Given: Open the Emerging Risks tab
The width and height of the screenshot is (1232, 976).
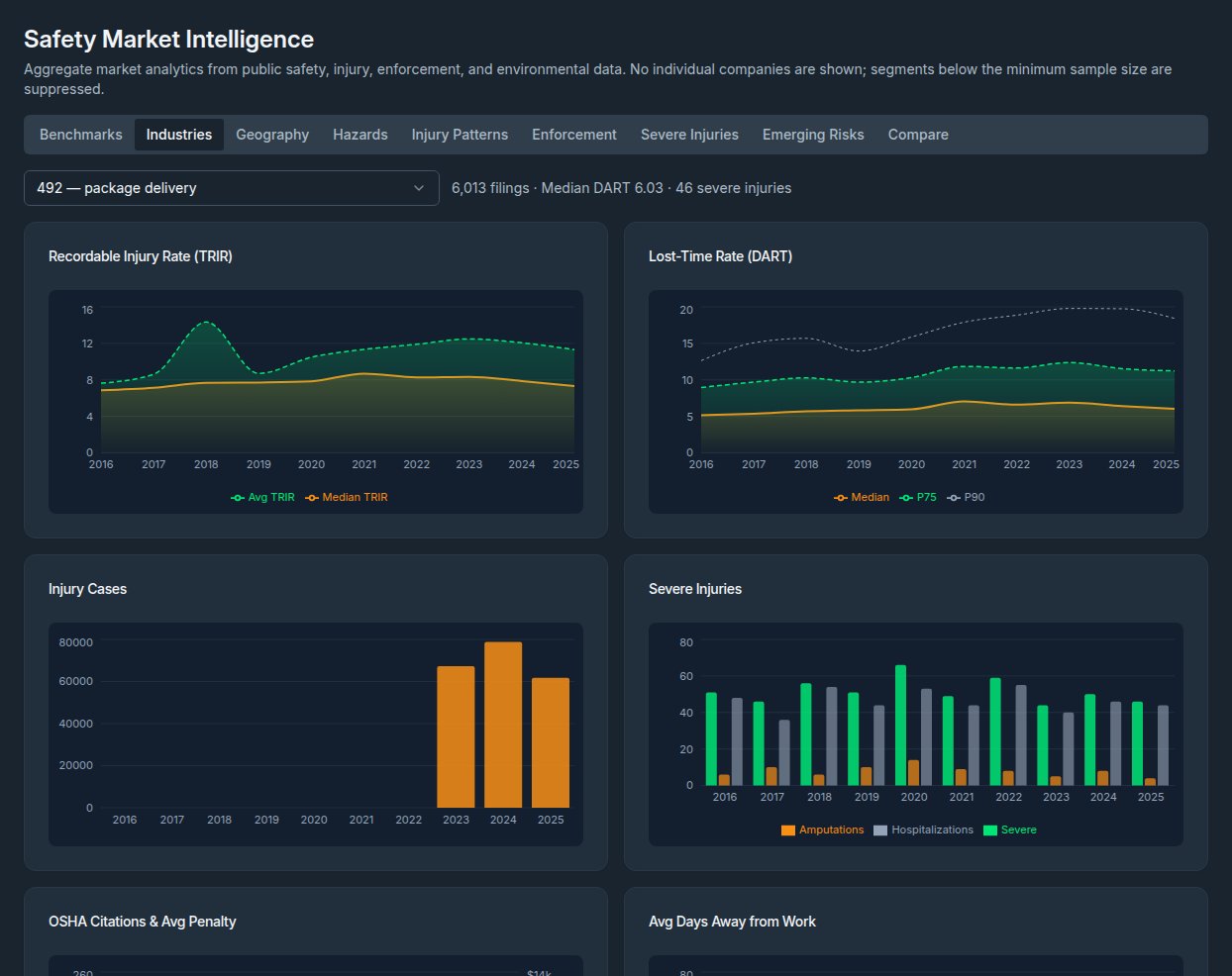Looking at the screenshot, I should click(813, 135).
